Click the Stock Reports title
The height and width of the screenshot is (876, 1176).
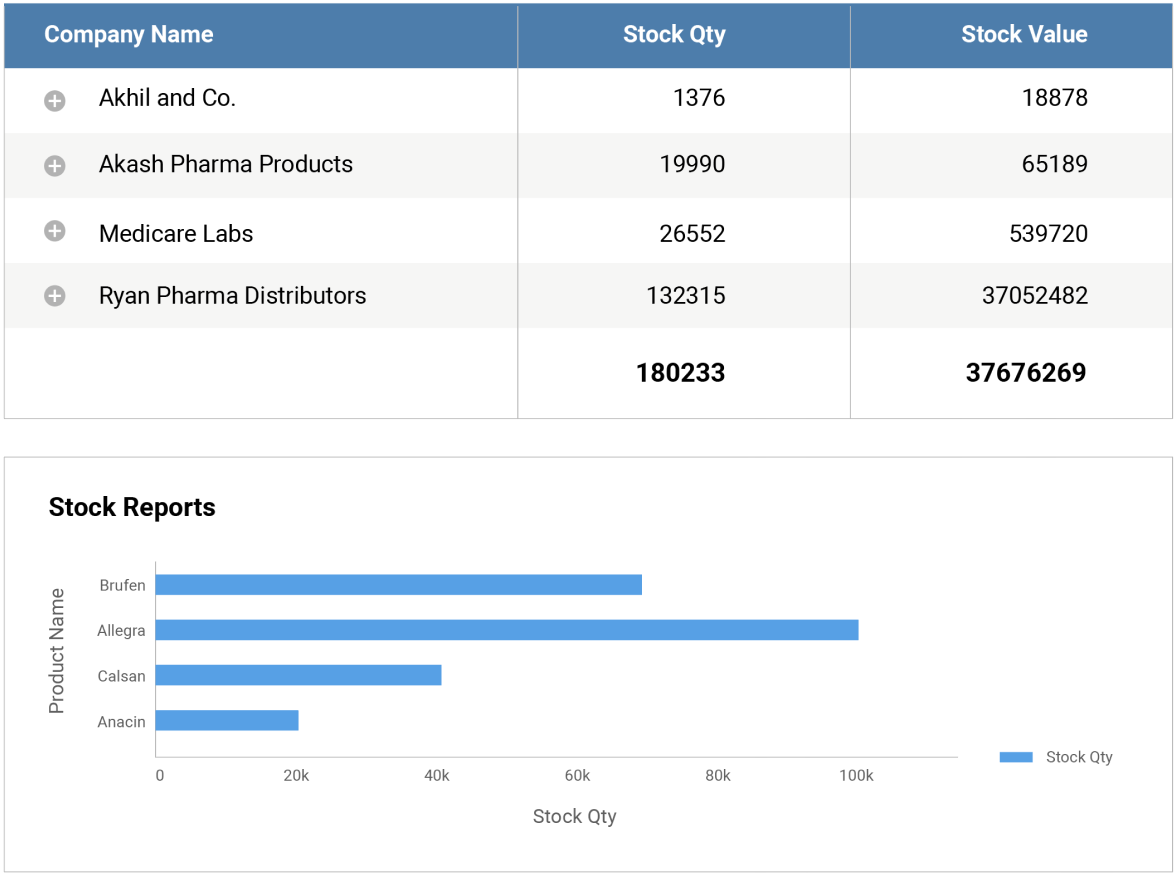coord(132,507)
